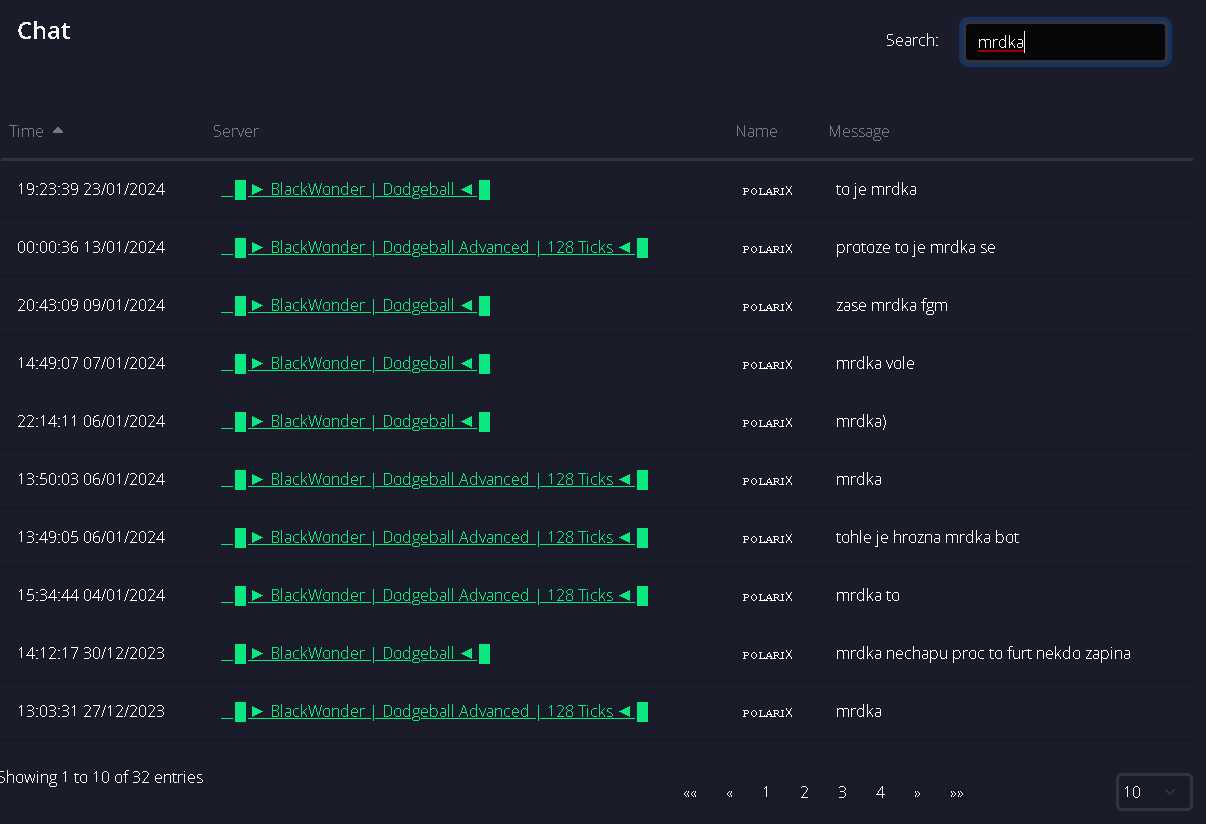The image size is (1206, 824).
Task: Advance to the next page with » button
Action: pos(917,793)
